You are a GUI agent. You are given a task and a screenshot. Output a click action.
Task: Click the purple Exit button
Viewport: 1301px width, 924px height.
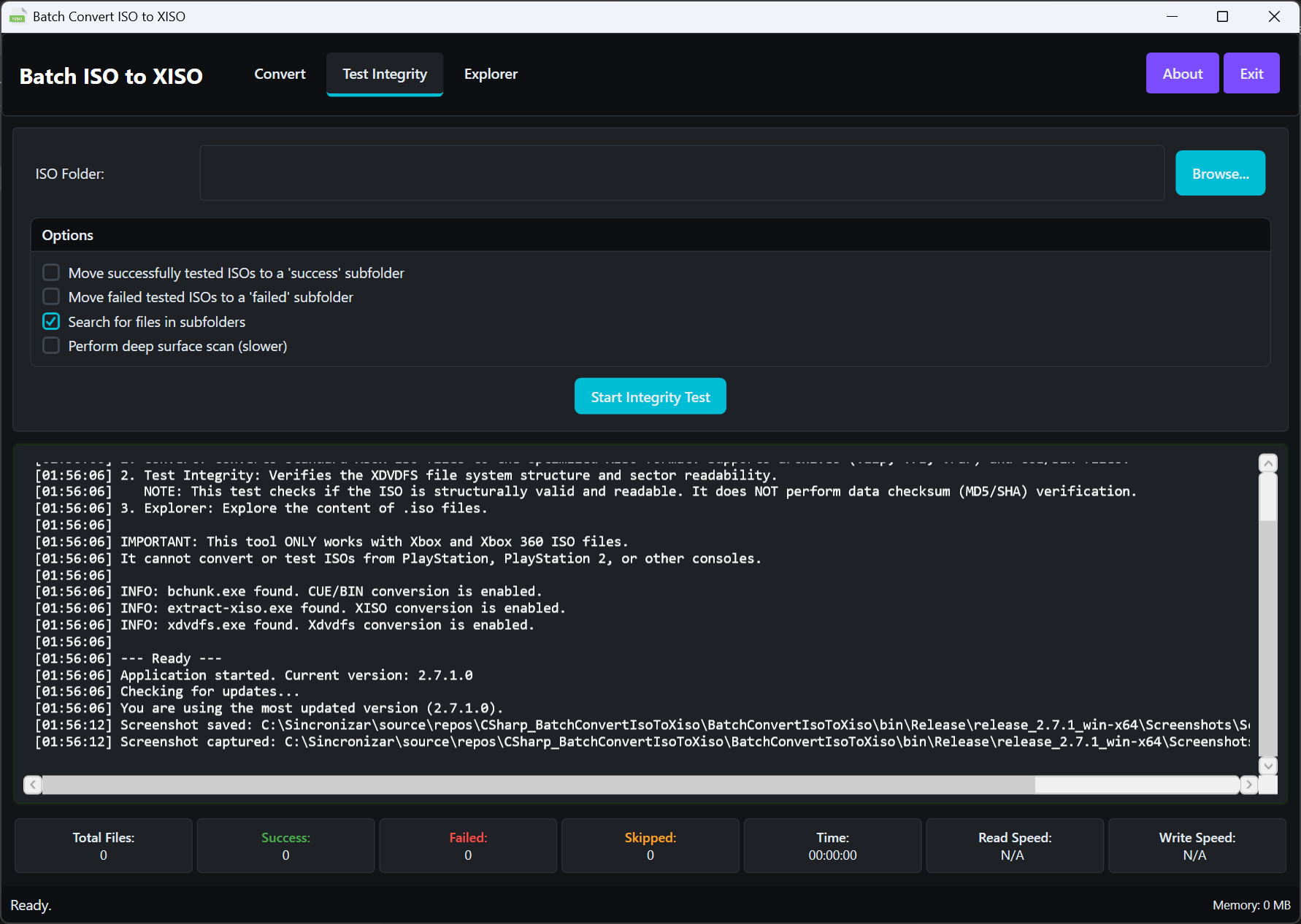point(1251,73)
